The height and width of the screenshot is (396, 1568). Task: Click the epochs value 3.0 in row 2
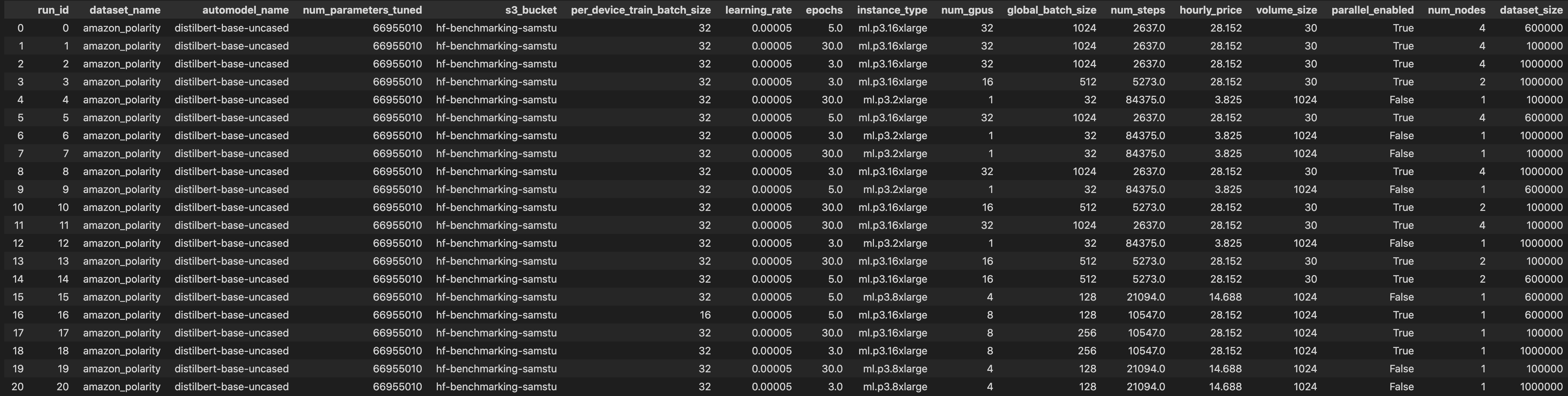[835, 64]
